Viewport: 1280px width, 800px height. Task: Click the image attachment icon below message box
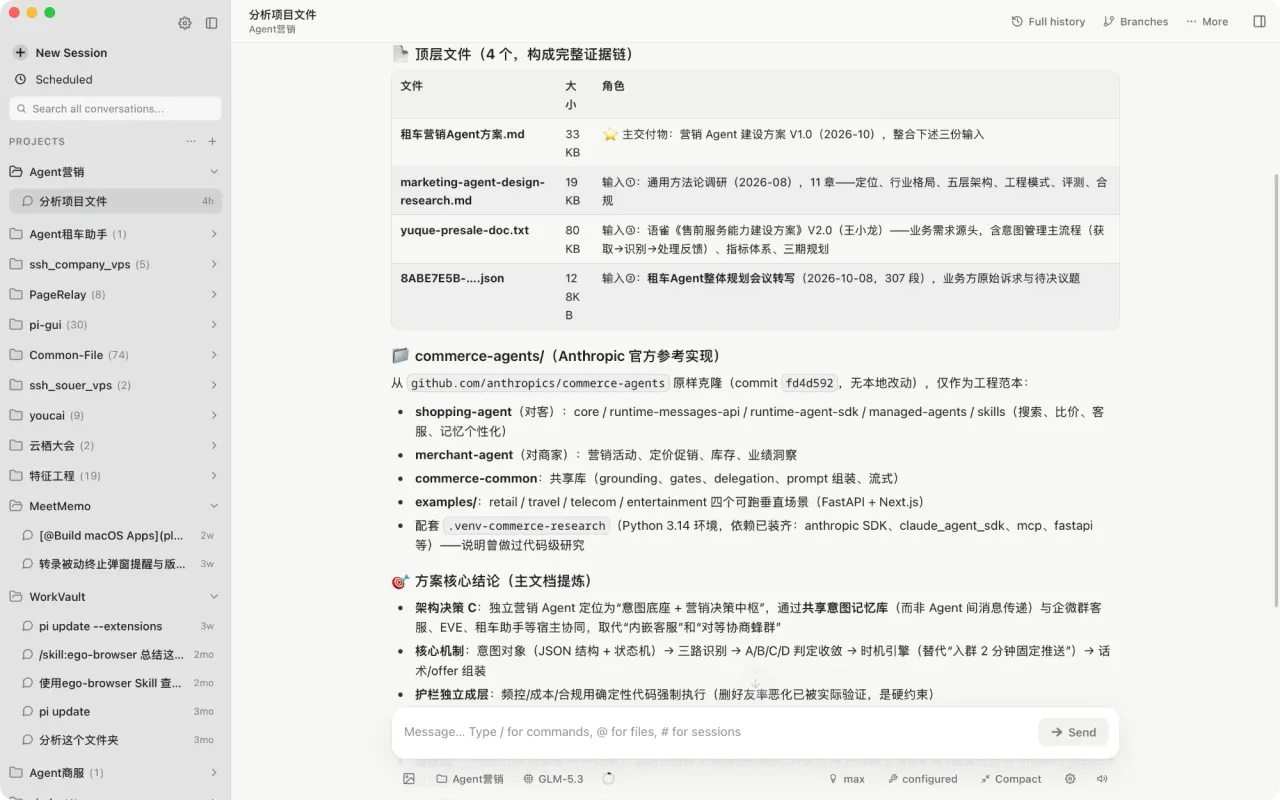click(x=409, y=779)
